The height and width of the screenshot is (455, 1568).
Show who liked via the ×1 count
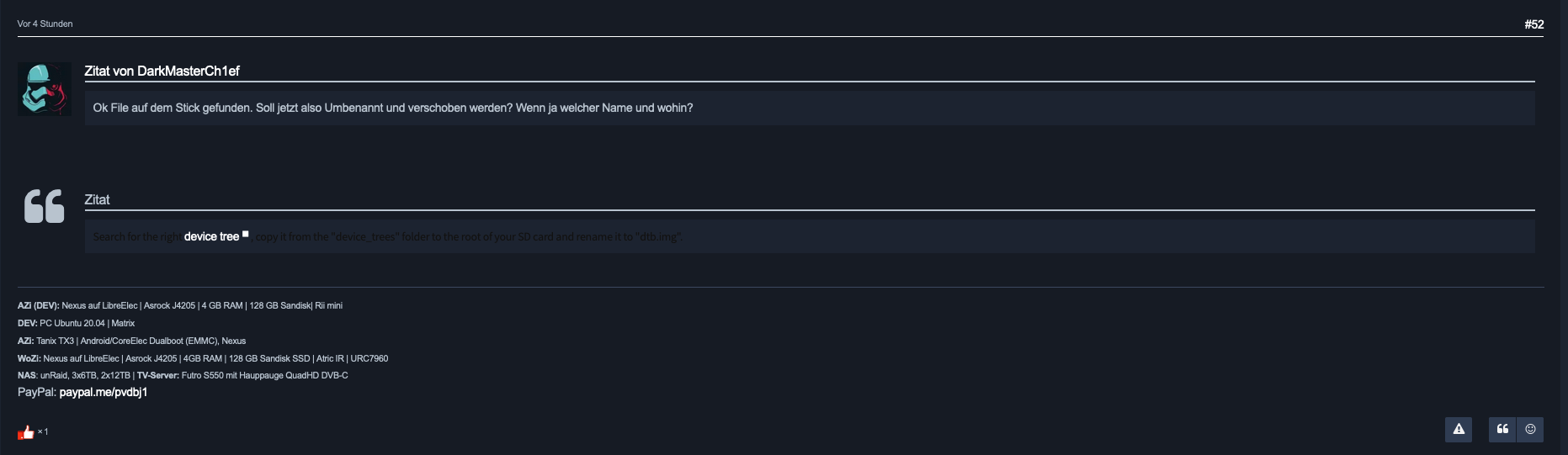(43, 431)
